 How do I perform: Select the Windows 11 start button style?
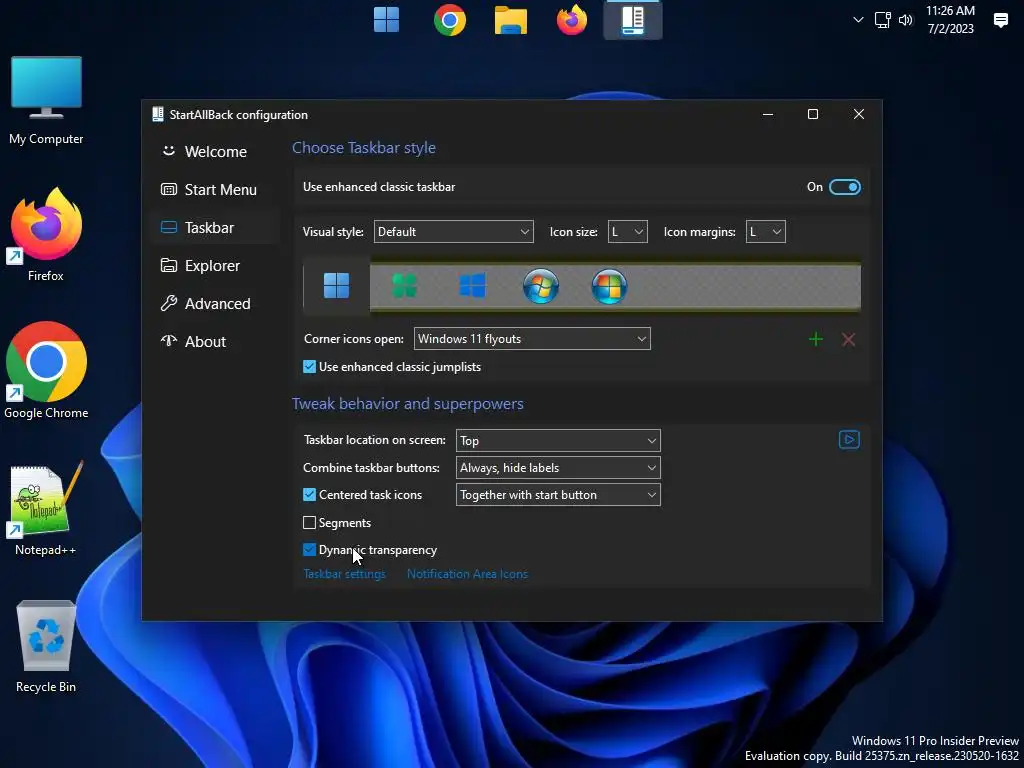(336, 285)
